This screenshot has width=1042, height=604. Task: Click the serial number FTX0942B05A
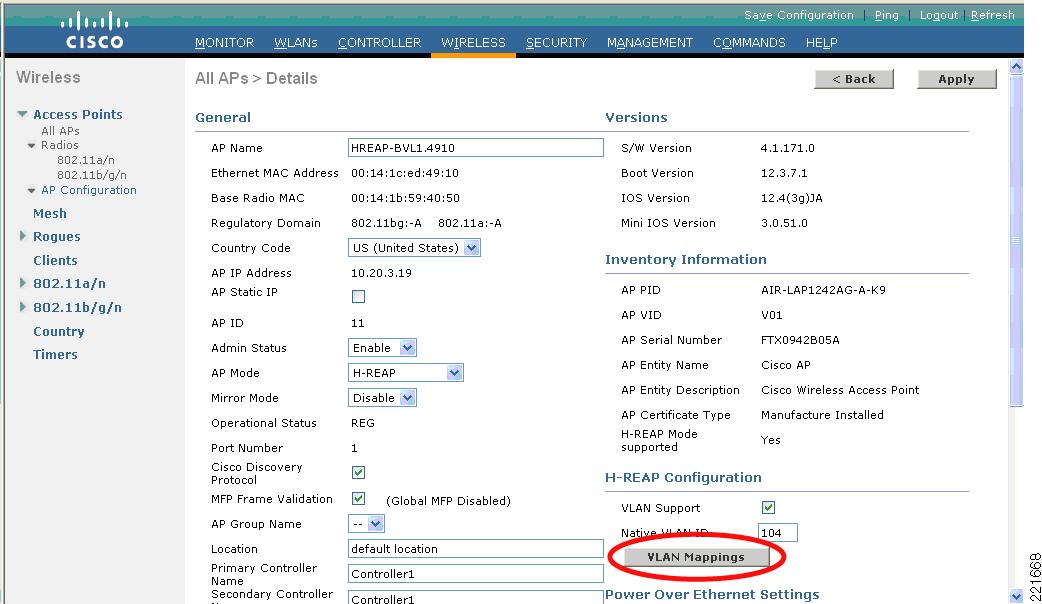[x=800, y=340]
